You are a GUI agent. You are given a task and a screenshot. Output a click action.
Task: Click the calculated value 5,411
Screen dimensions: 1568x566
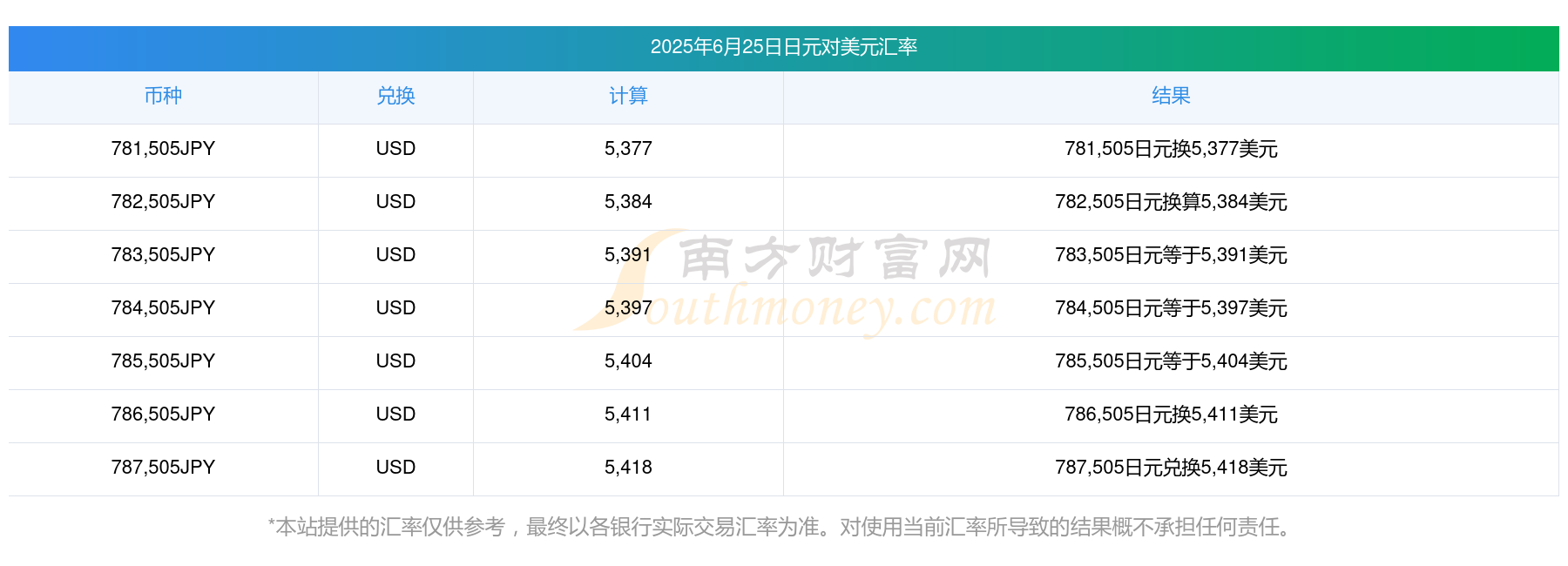[x=628, y=414]
